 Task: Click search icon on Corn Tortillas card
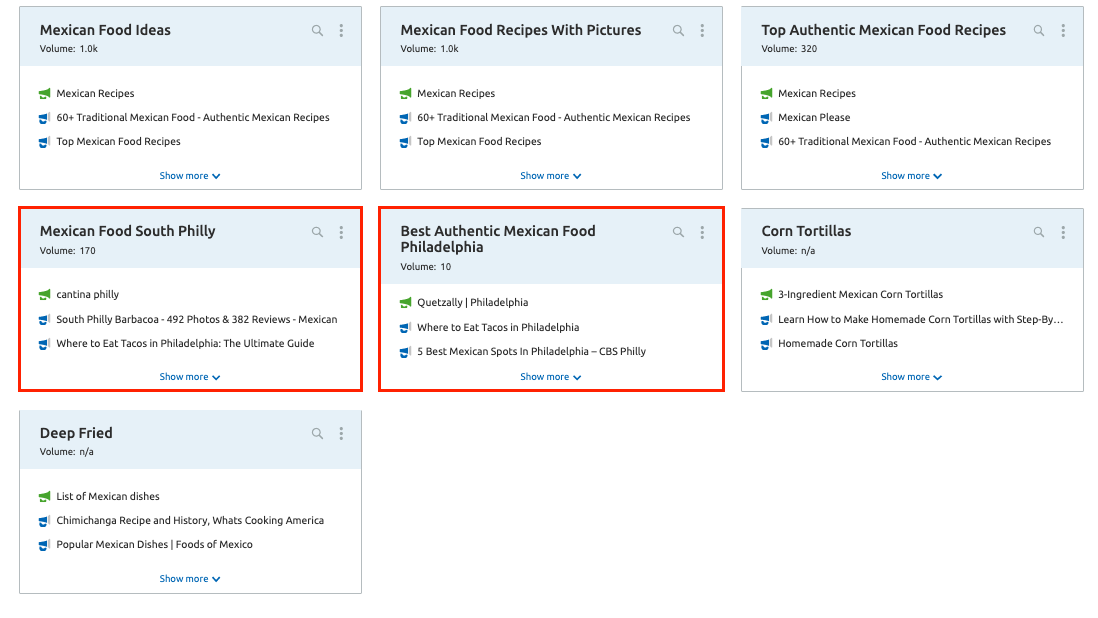[1039, 232]
